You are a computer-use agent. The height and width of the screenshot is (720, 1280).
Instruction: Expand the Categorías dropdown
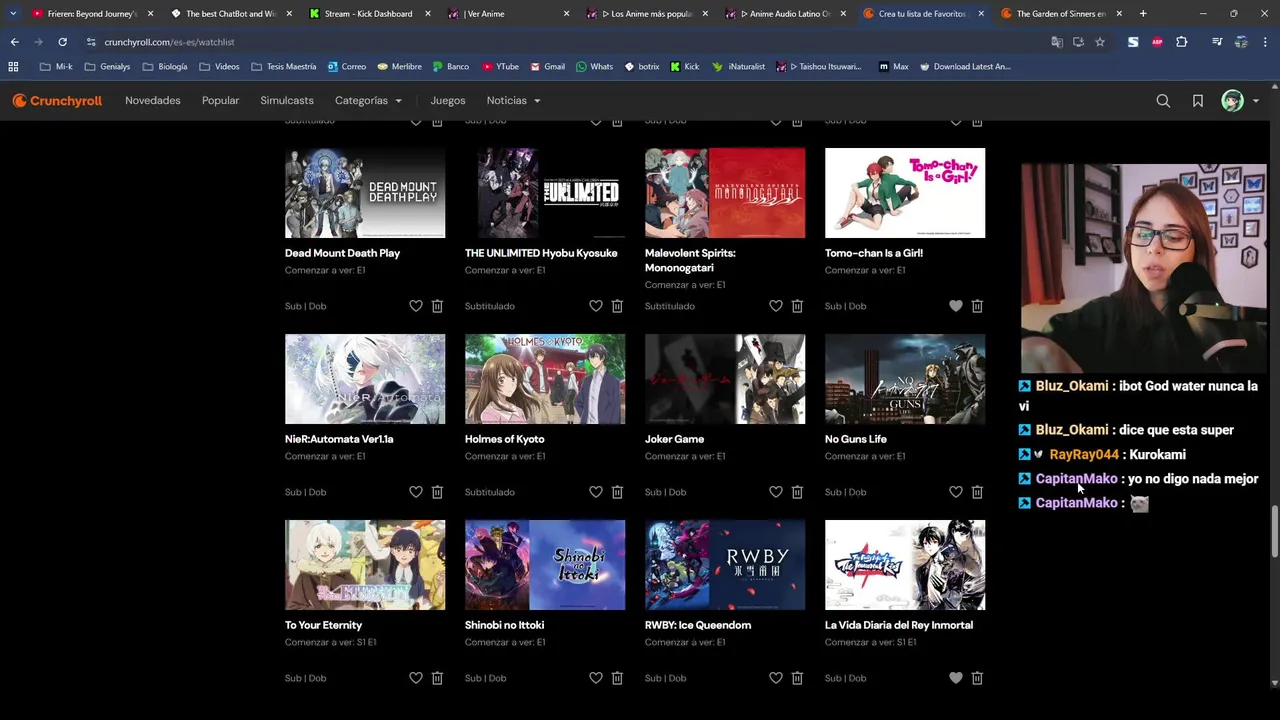[368, 101]
